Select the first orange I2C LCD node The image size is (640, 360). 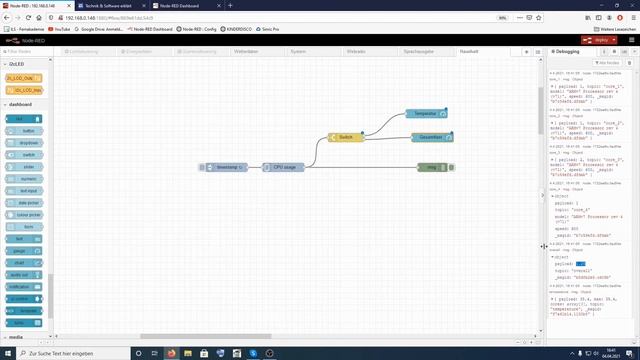pos(24,78)
